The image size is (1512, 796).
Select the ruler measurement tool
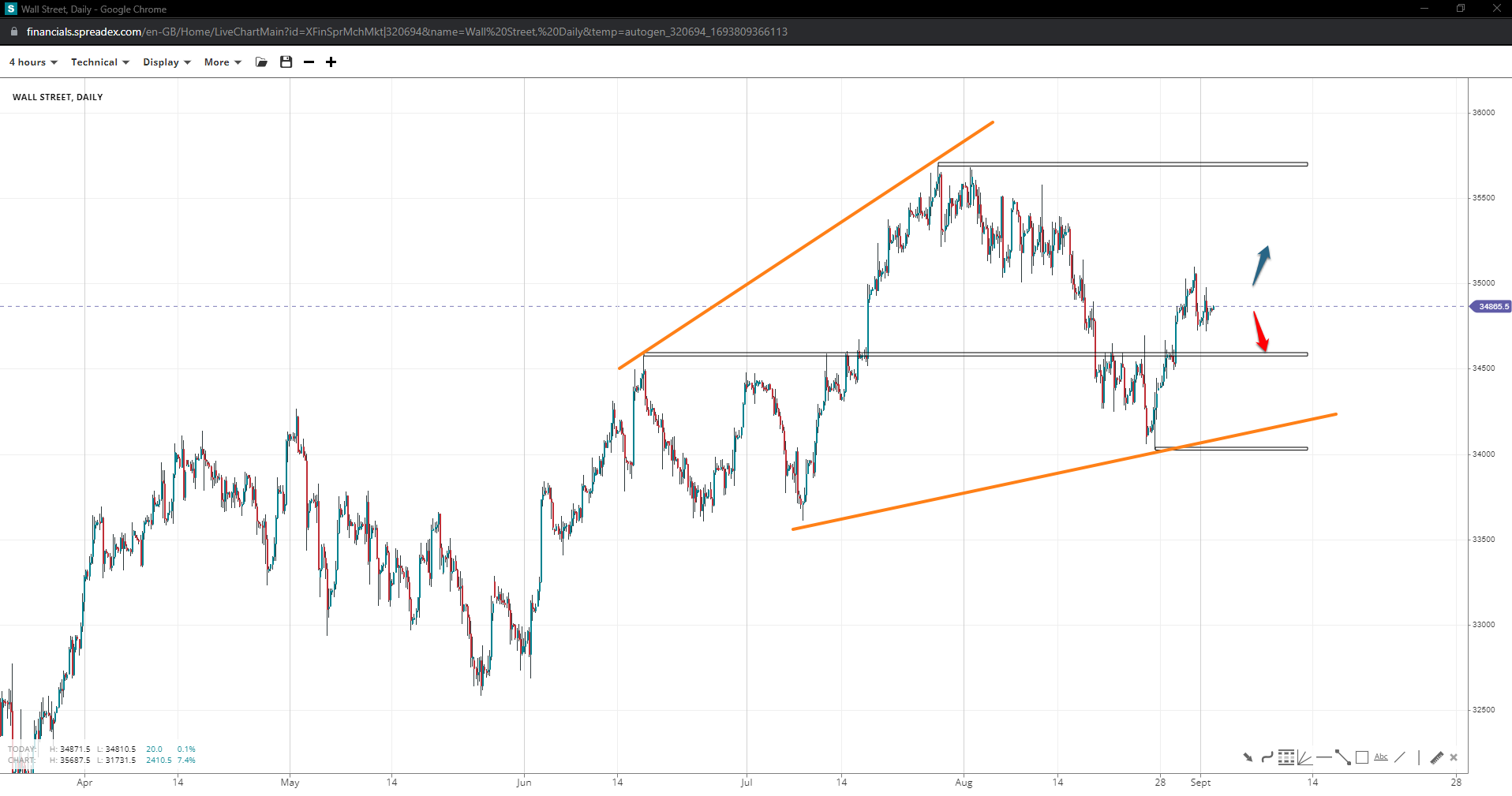(1436, 757)
